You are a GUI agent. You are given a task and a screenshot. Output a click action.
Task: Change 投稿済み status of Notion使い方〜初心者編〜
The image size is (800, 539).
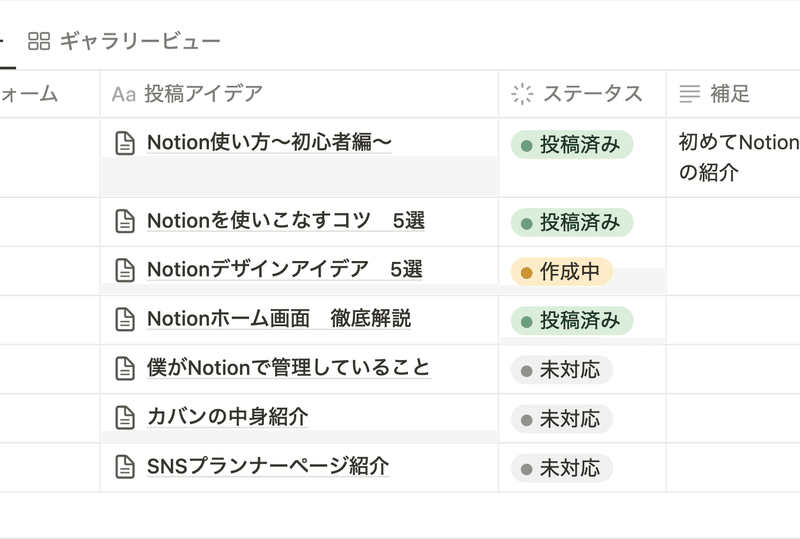(572, 144)
